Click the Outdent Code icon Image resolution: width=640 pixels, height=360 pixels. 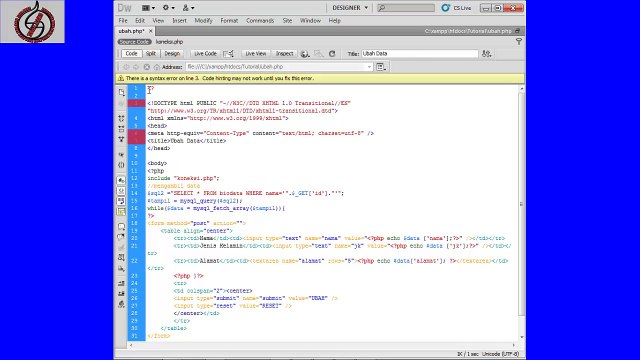point(121,294)
